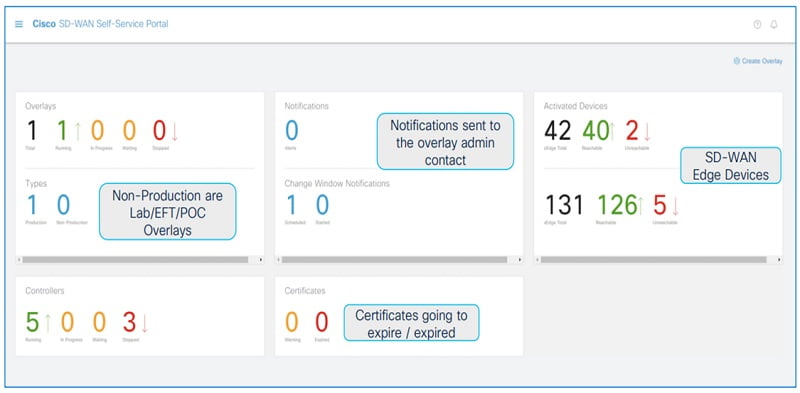Open the Certificates Expired count 0
This screenshot has width=800, height=393.
pos(322,323)
